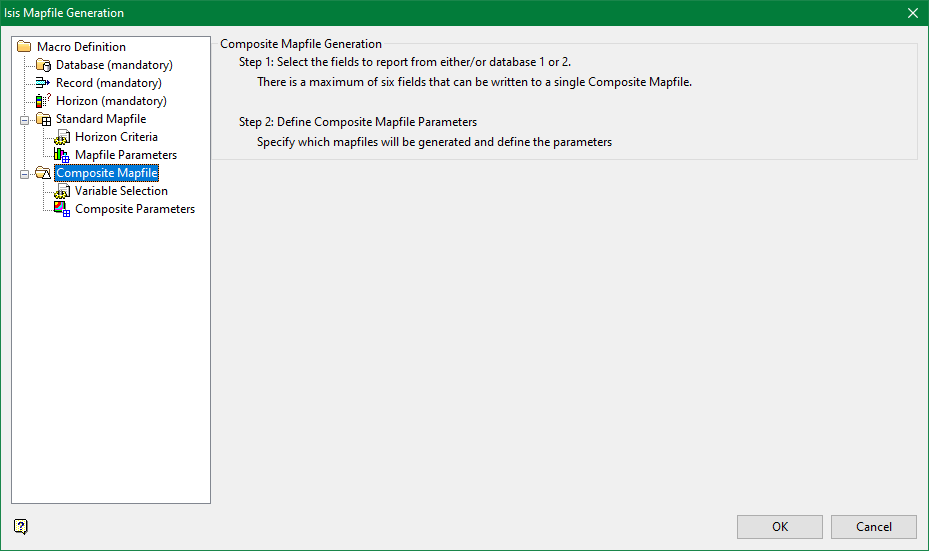Click 'Step 2: Define Composite Mapfile Parameters' text
This screenshot has height=551, width=929.
tap(358, 122)
